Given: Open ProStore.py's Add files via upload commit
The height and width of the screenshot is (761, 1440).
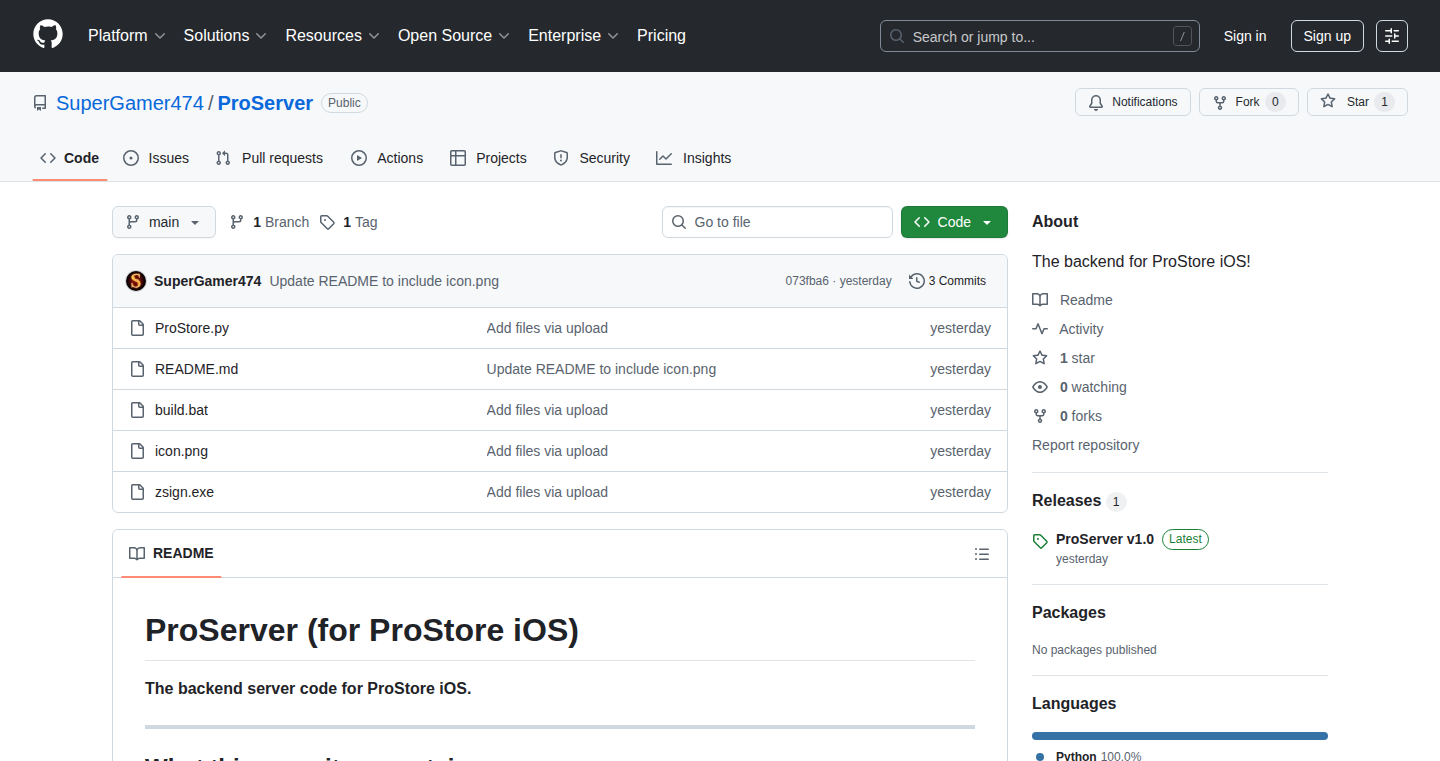Looking at the screenshot, I should click(547, 328).
